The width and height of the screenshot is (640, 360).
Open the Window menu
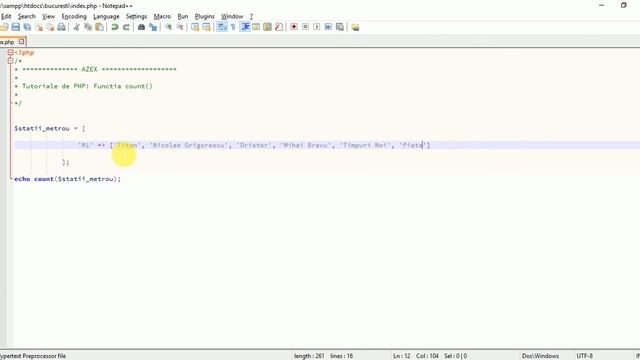[232, 16]
